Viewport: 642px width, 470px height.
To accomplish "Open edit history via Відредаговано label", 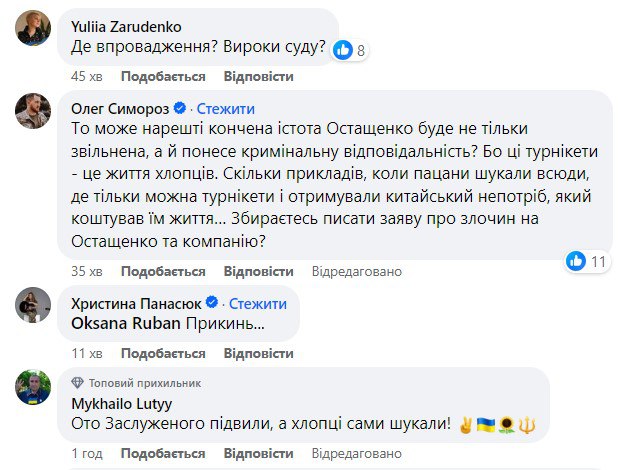I will click(x=356, y=271).
